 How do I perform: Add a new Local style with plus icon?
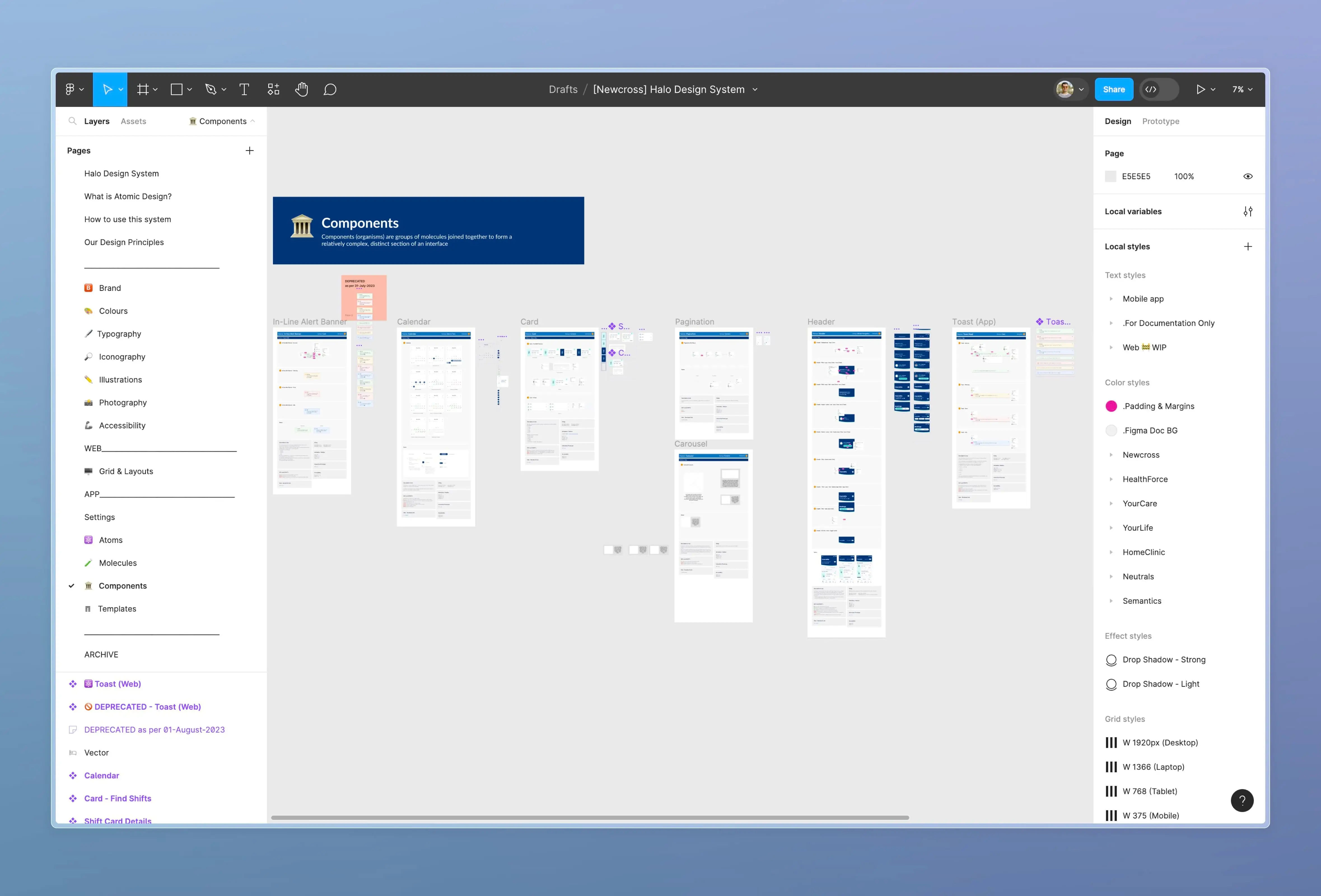click(x=1249, y=246)
